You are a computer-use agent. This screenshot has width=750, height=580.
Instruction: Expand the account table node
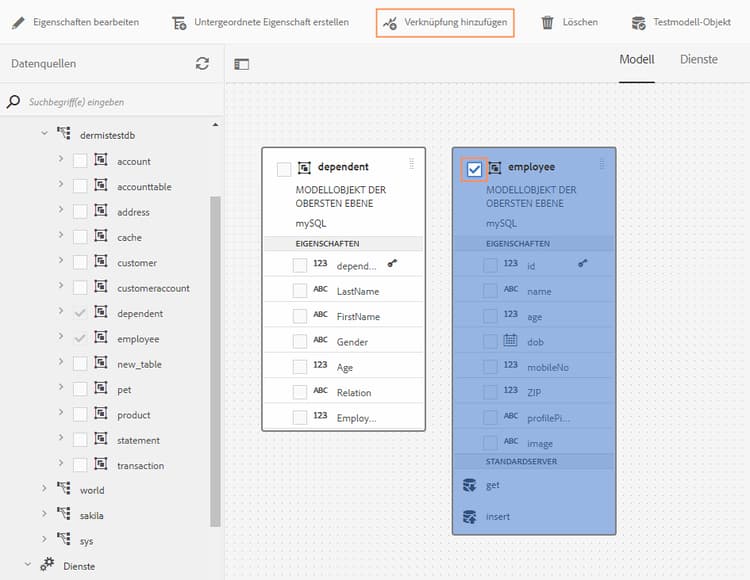(x=61, y=158)
